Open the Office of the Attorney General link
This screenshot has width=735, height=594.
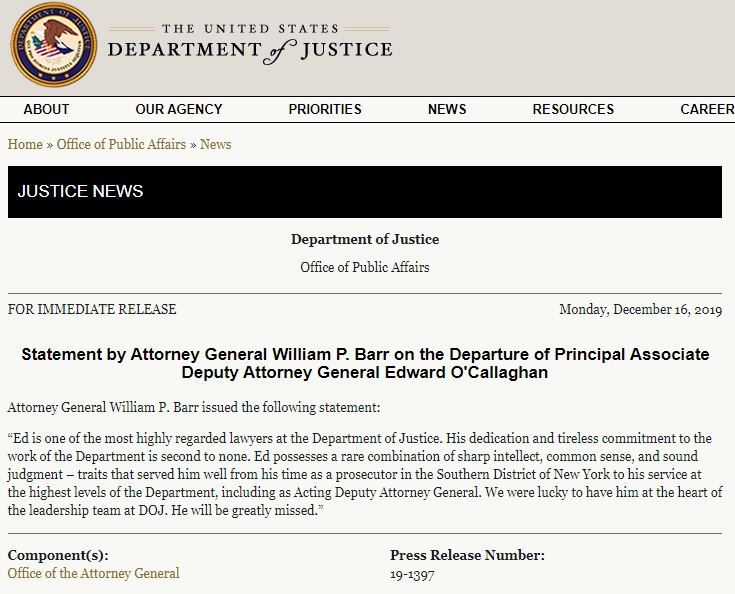click(93, 573)
